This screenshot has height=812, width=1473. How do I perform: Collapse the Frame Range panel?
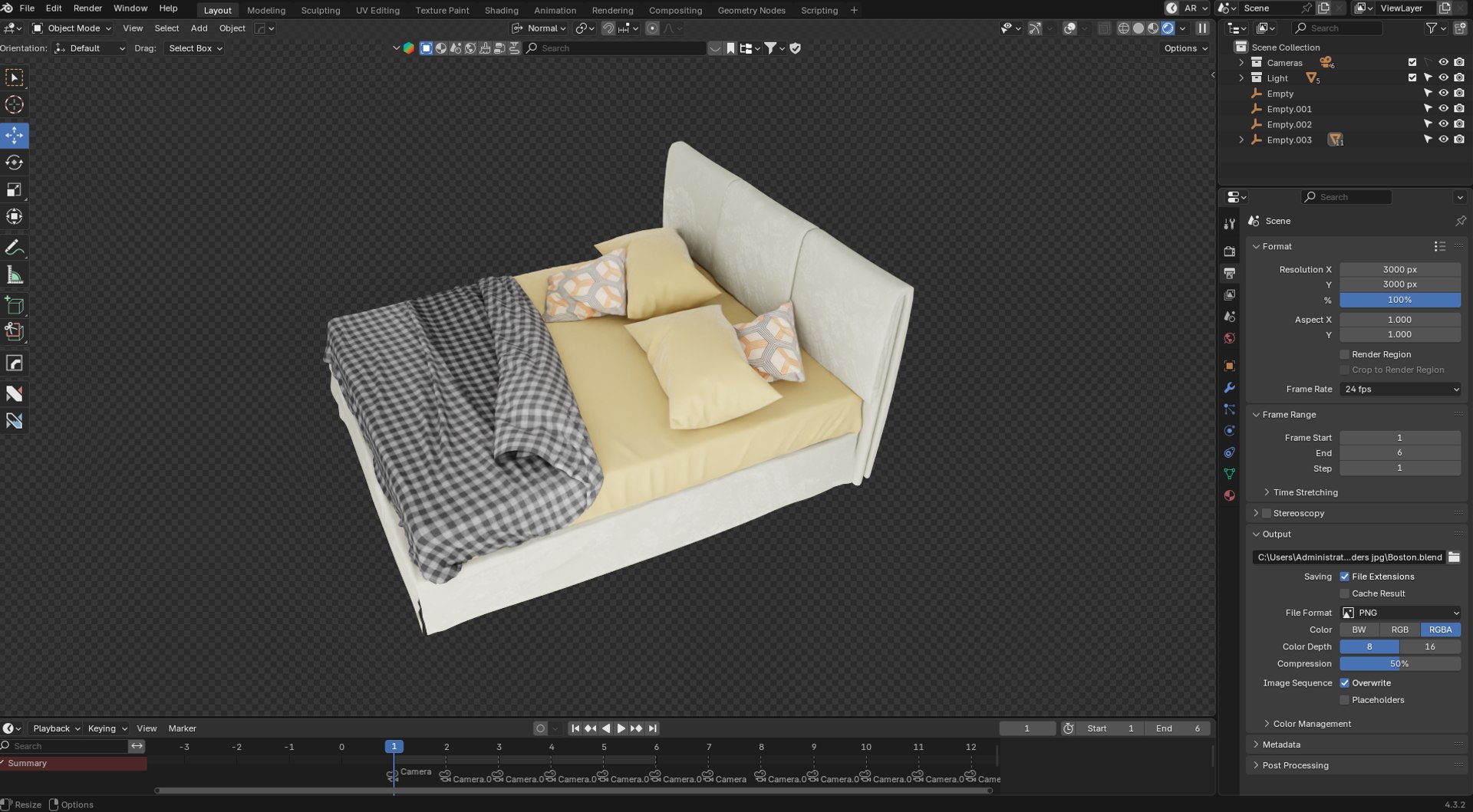(x=1256, y=415)
